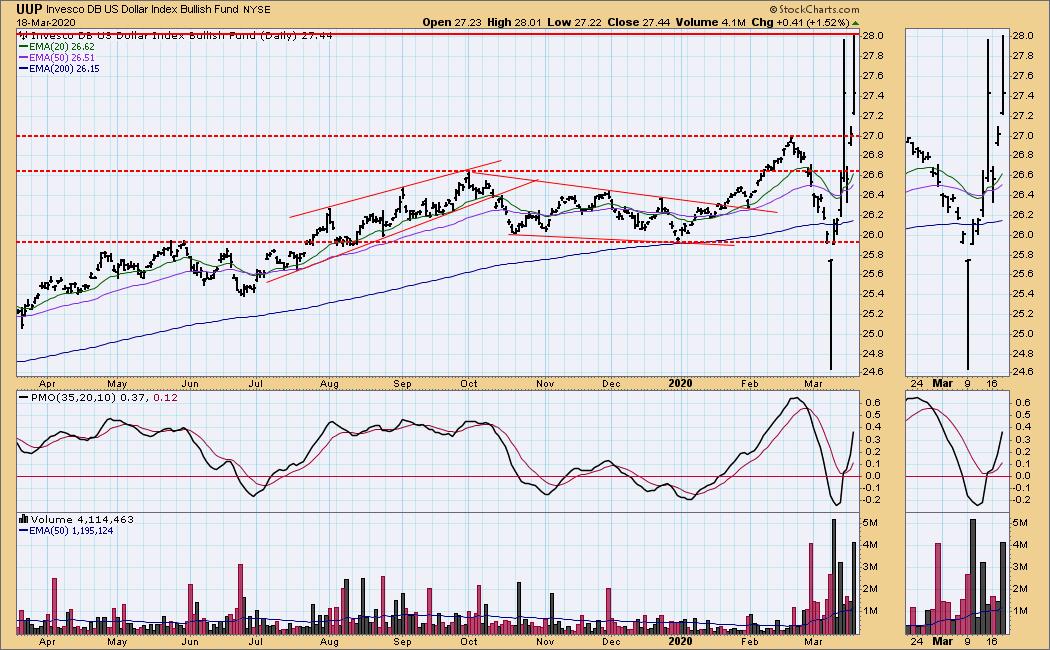Select the volume EMA(50) 1,195,124 legend entry
Screen dimensions: 1050x650
(66, 531)
